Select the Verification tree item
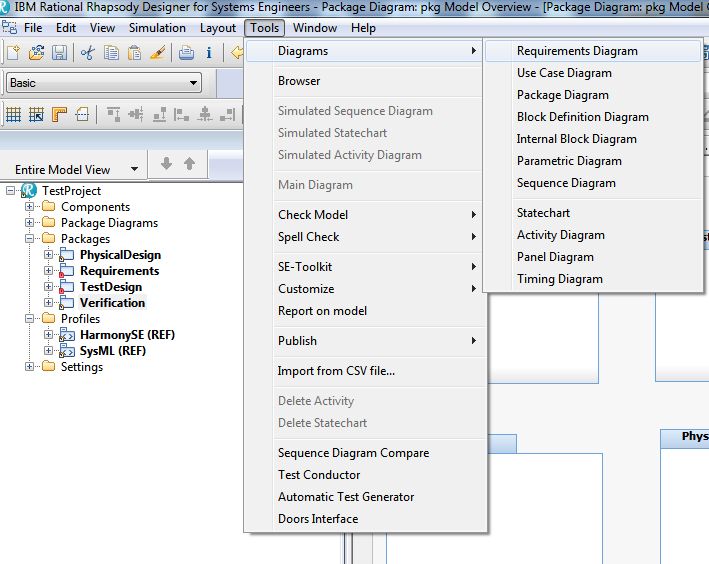Image resolution: width=709 pixels, height=564 pixels. tap(113, 303)
